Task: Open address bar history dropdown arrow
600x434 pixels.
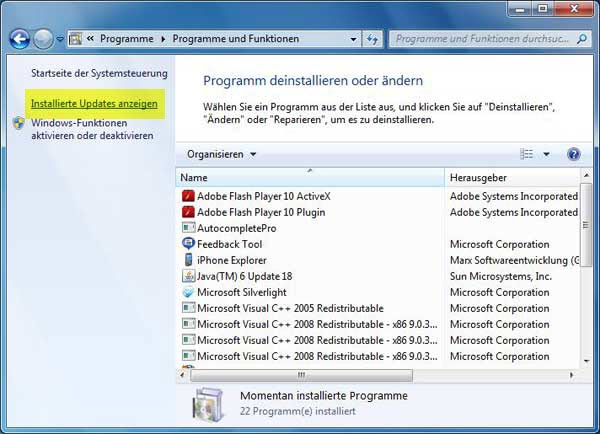Action: coord(353,40)
